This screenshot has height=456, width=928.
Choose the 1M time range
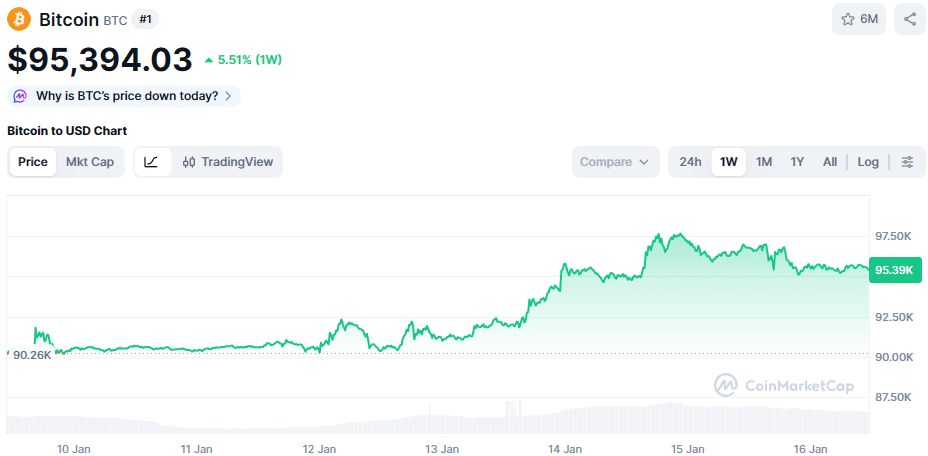[764, 162]
